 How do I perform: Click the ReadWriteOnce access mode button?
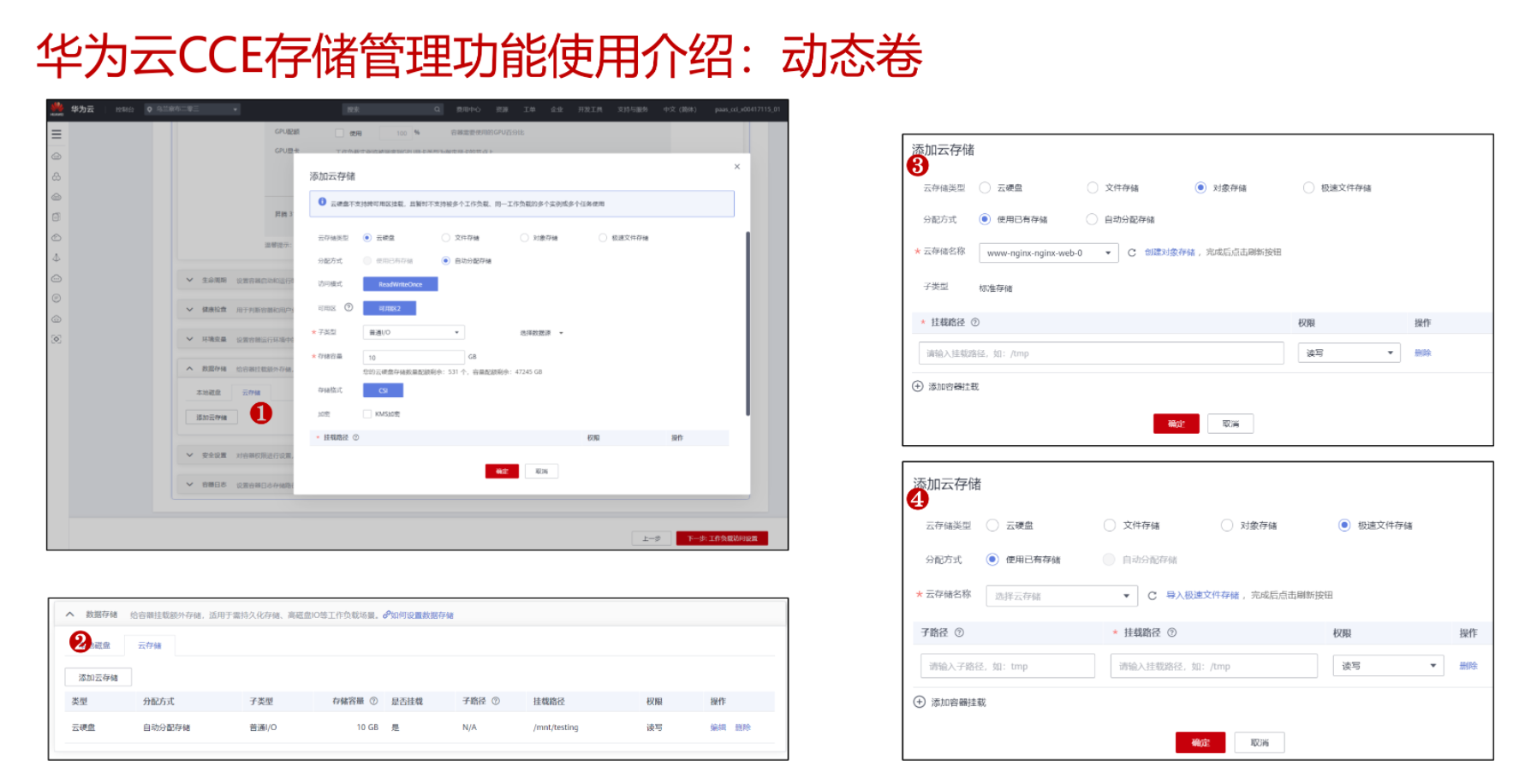tap(401, 284)
